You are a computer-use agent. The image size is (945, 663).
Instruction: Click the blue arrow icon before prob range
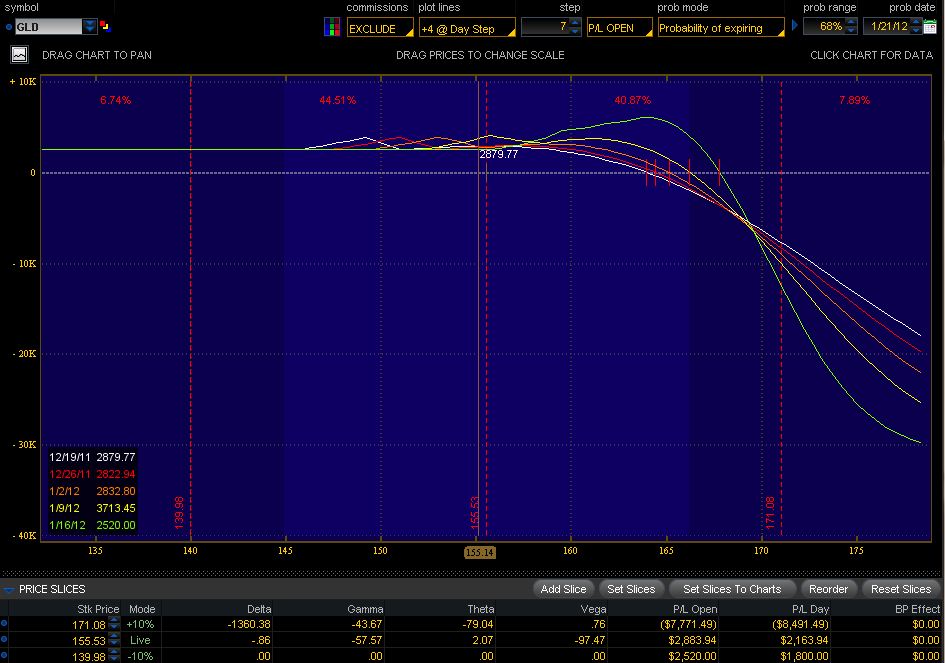click(795, 25)
